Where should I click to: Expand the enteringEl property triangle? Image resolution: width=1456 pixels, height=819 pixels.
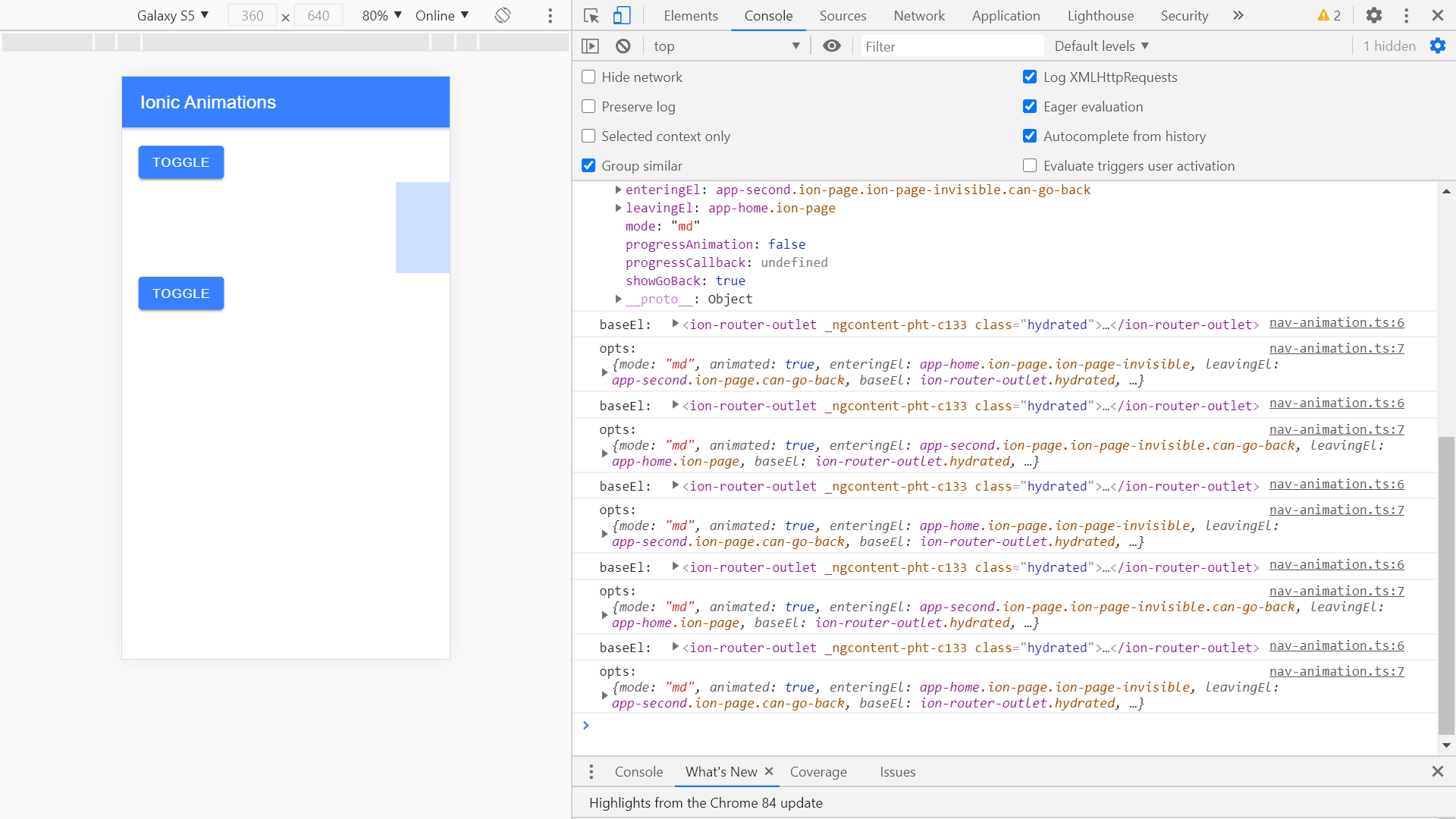[618, 190]
